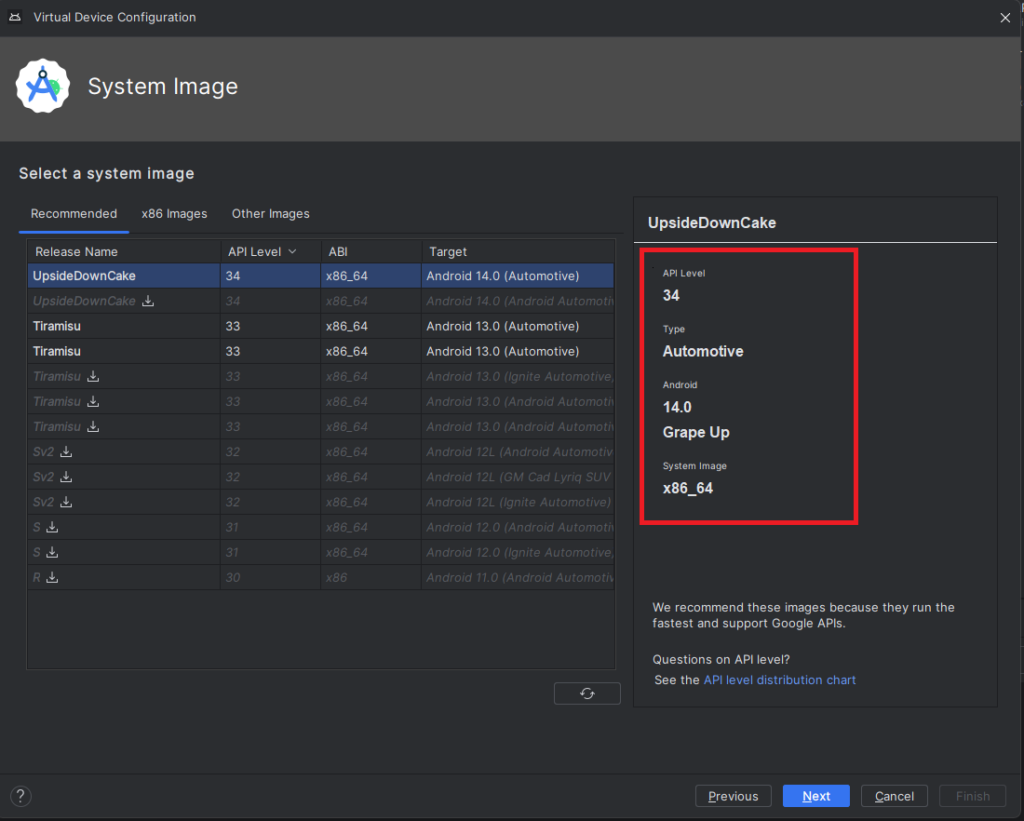Download the Sv2 Ignite Automotive image
The width and height of the screenshot is (1024, 821).
point(66,502)
